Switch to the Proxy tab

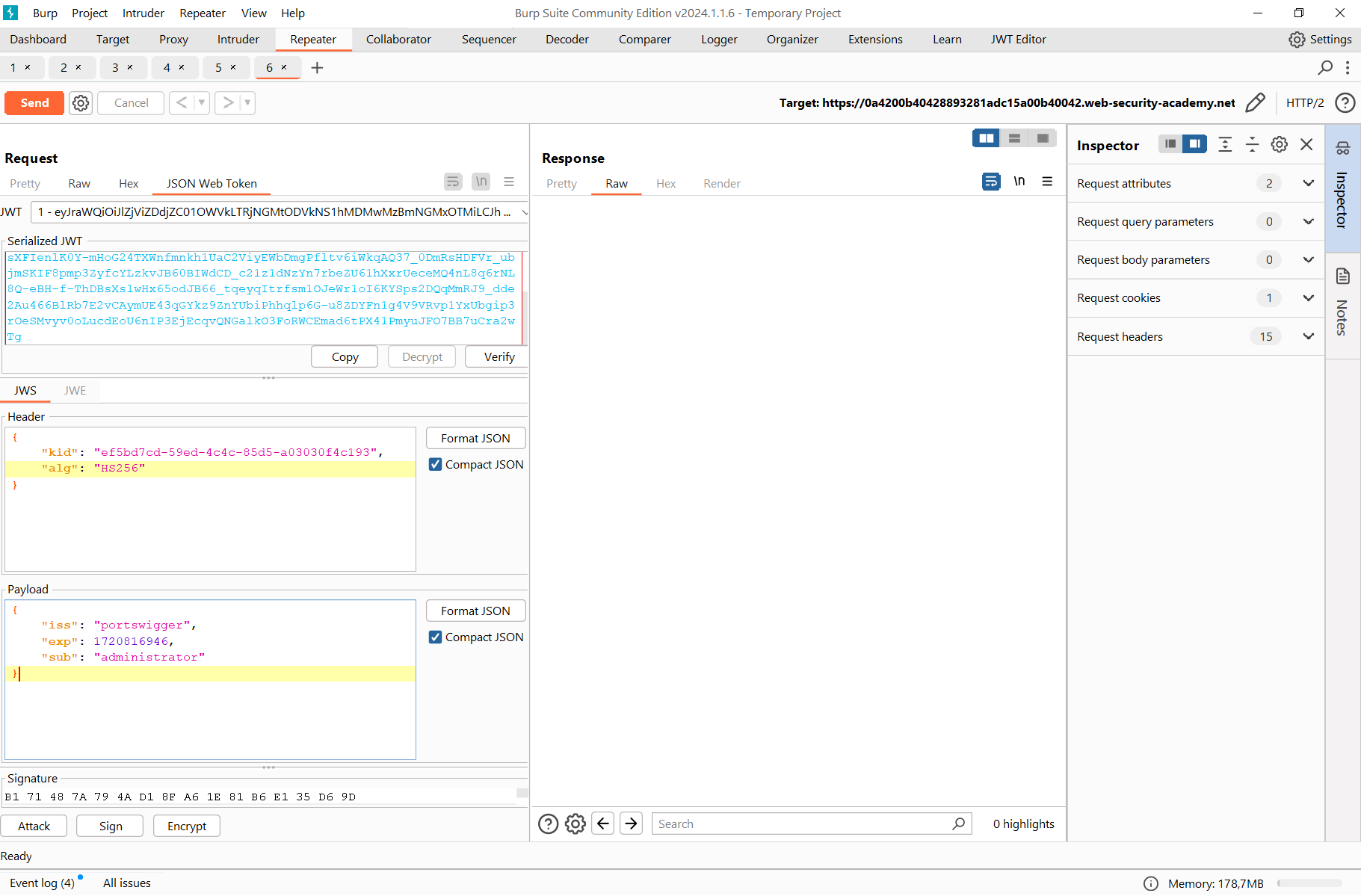coord(173,40)
